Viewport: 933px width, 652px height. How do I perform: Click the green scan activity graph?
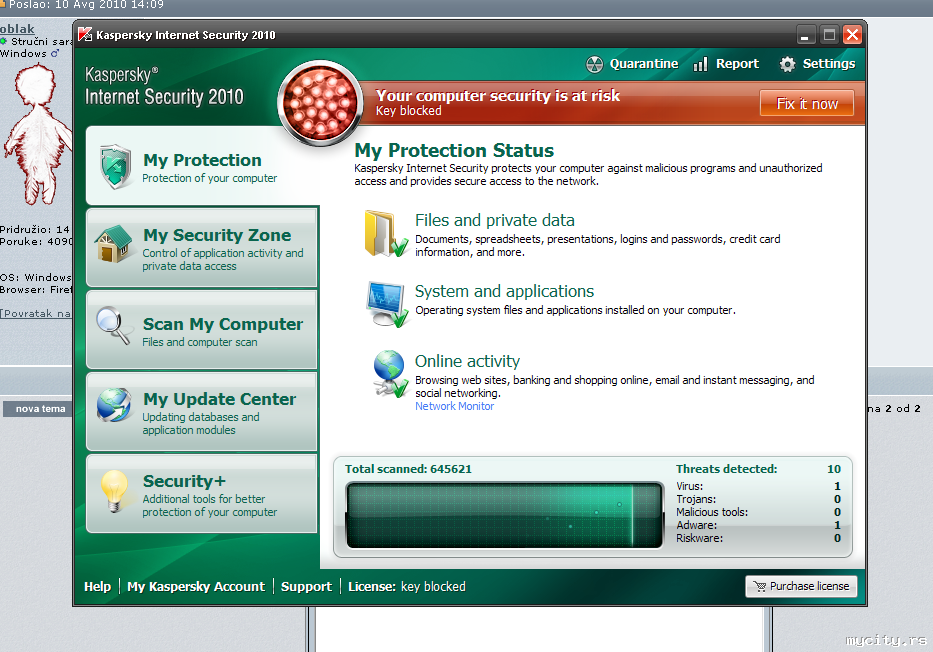pyautogui.click(x=505, y=515)
